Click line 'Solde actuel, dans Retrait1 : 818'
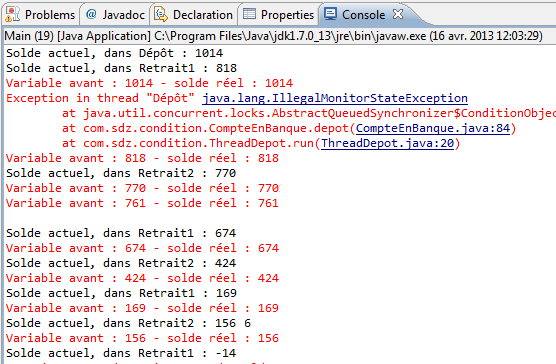556x364 pixels. coord(121,68)
